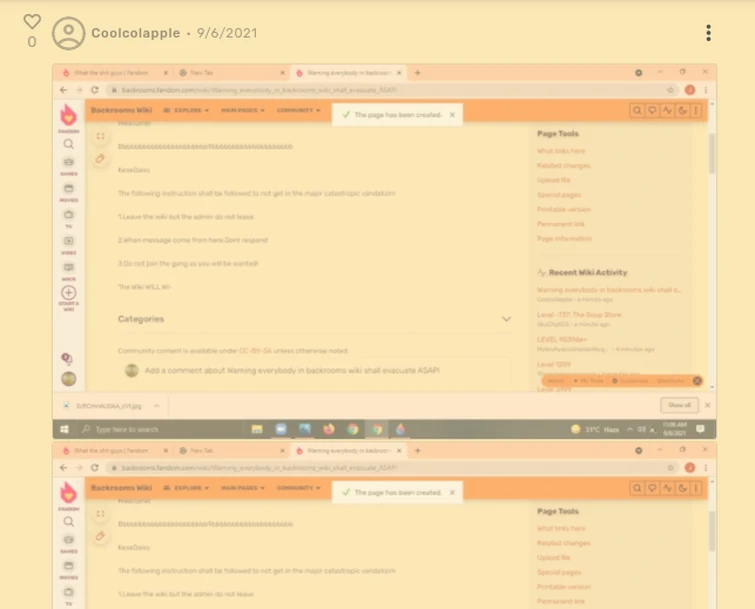Close the bottom orange toolbar
The height and width of the screenshot is (609, 755).
pyautogui.click(x=697, y=381)
